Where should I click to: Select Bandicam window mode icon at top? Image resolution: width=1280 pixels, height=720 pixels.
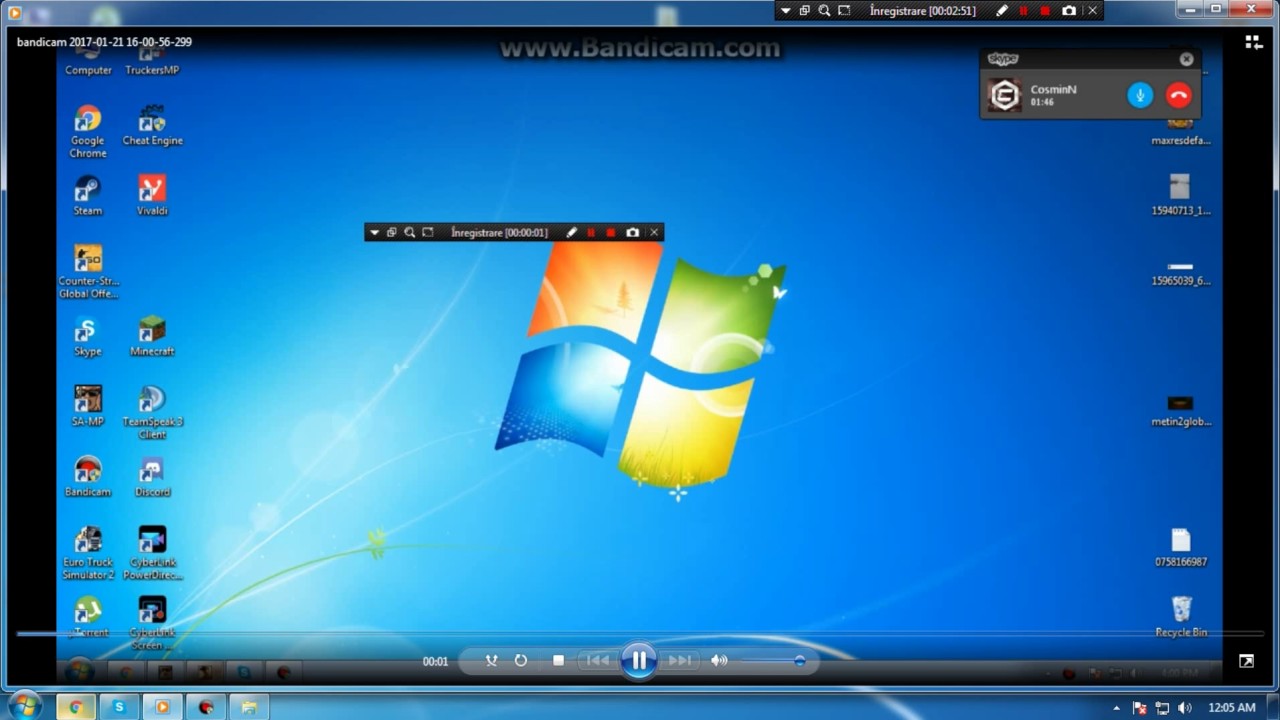coord(805,11)
